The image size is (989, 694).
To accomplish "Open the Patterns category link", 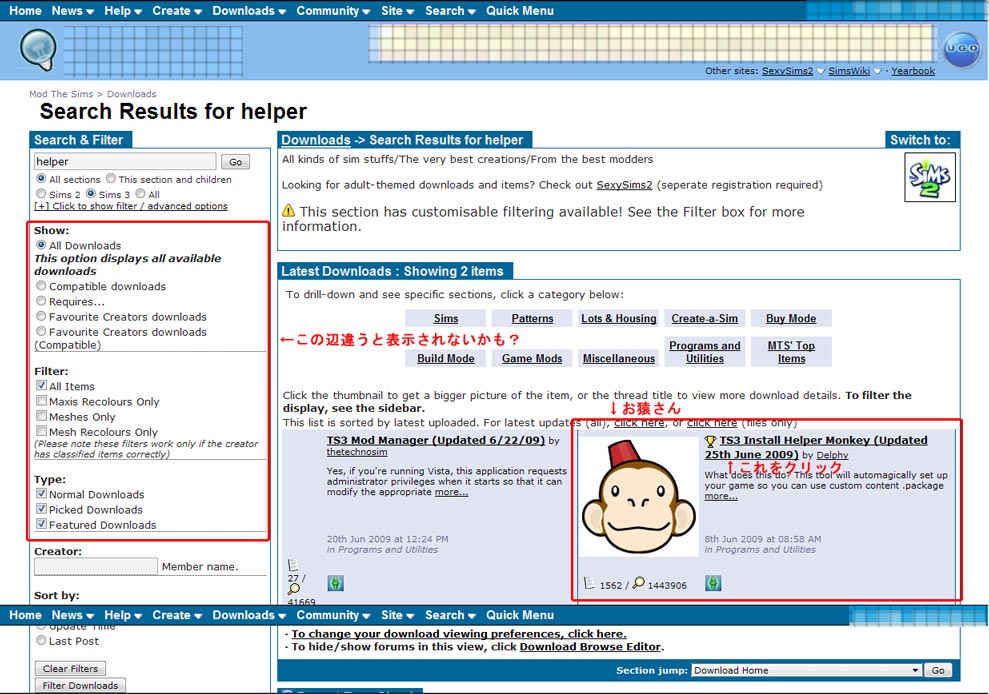I will 532,319.
